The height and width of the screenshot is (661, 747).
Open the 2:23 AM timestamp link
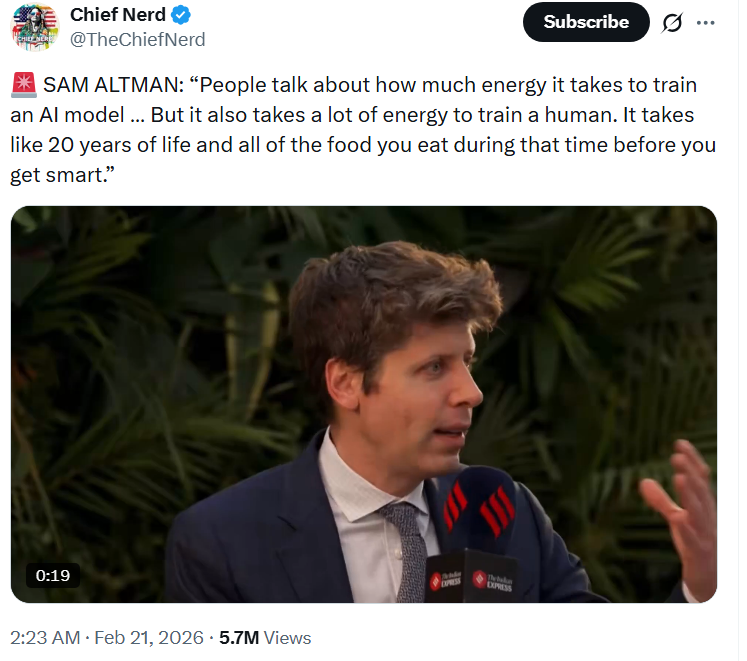coord(45,637)
